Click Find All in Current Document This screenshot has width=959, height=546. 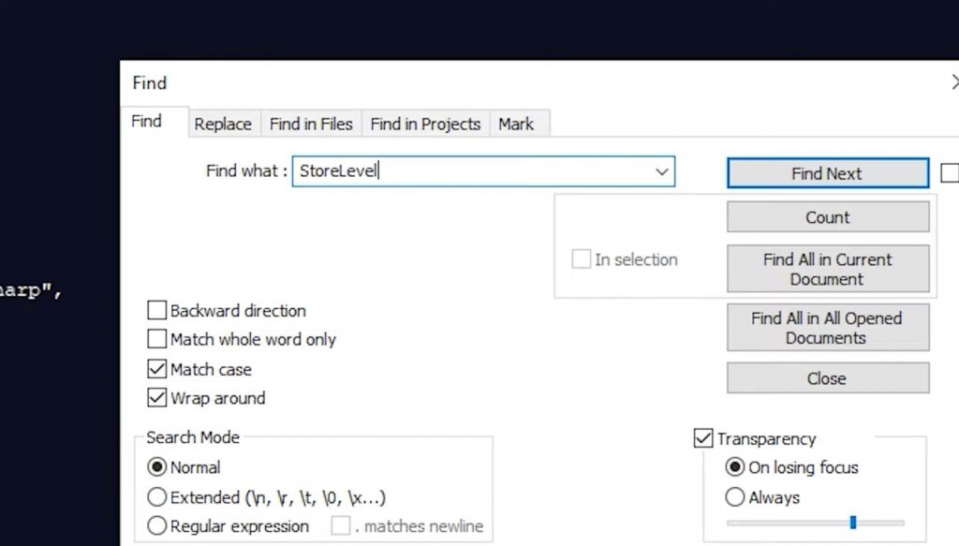tap(827, 269)
